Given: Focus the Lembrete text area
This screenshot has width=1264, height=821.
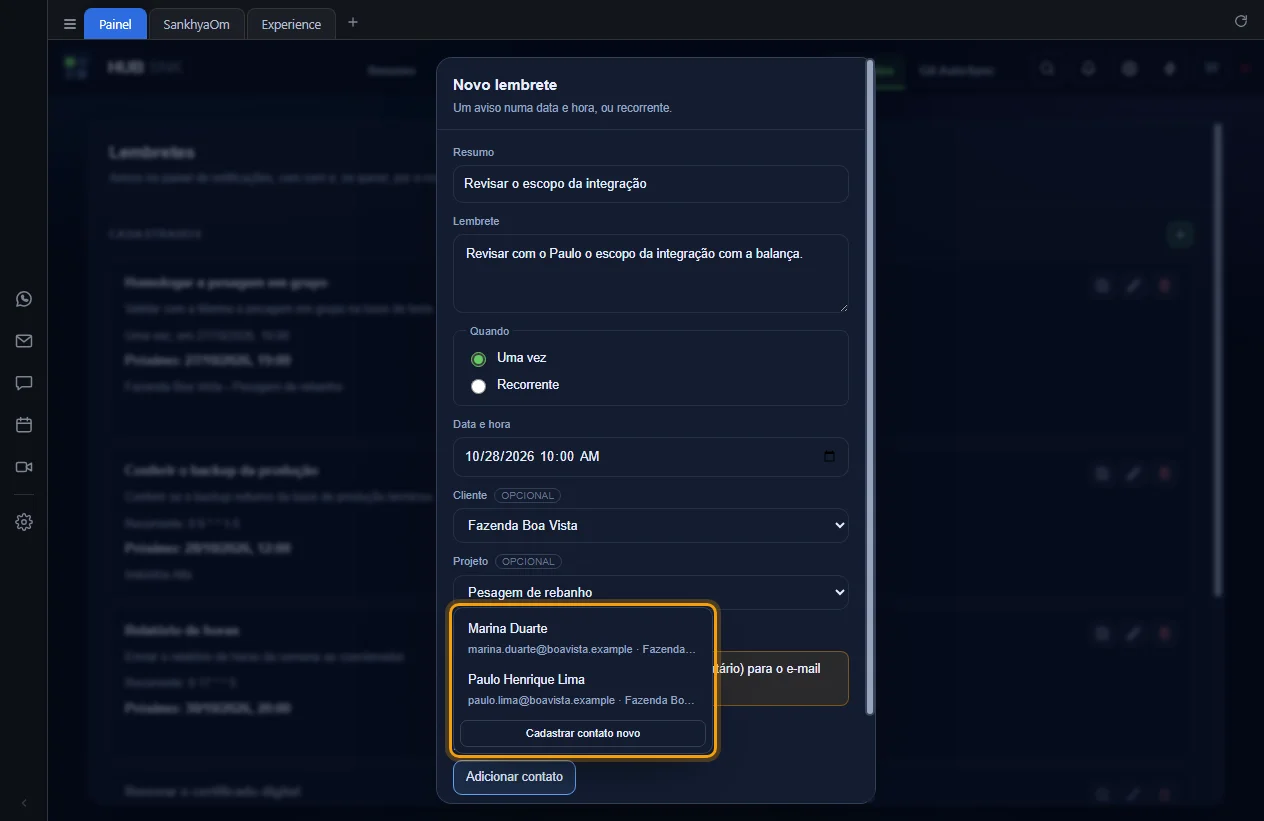Looking at the screenshot, I should pos(651,274).
